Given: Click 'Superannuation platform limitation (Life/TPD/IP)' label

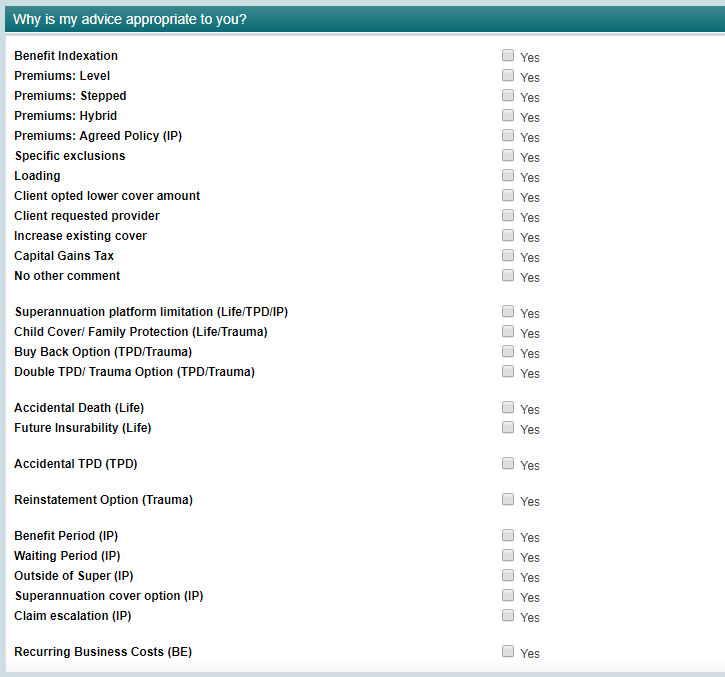Looking at the screenshot, I should pyautogui.click(x=151, y=312).
